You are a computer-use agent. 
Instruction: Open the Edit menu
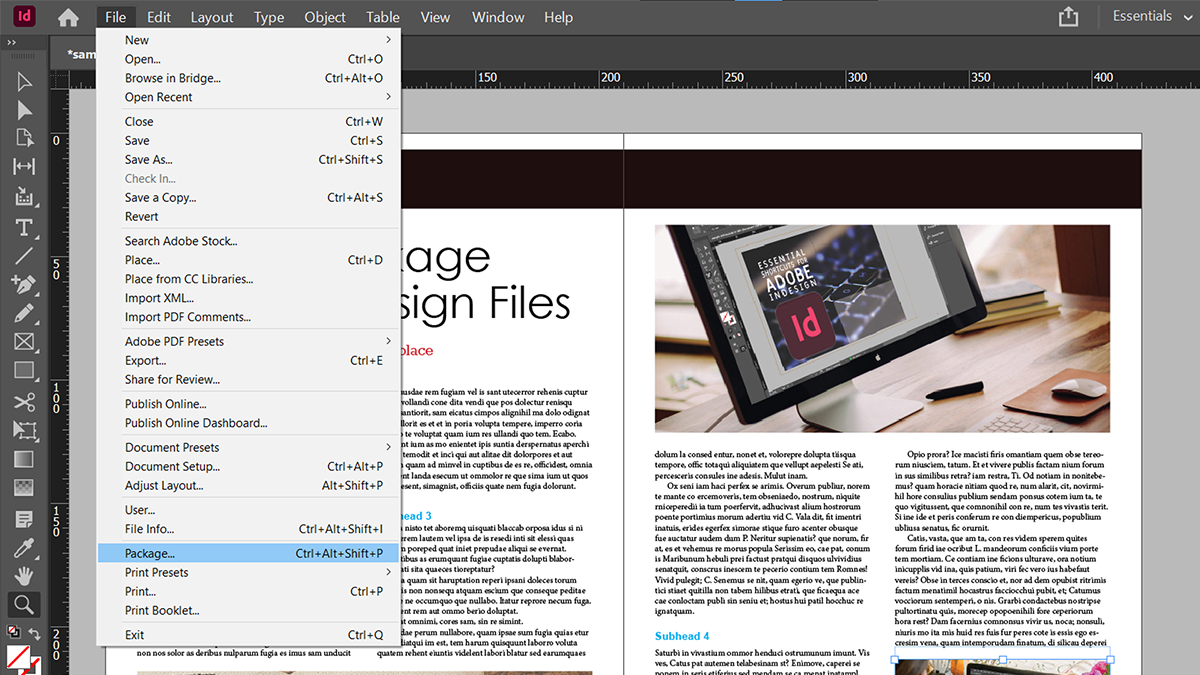pos(158,16)
